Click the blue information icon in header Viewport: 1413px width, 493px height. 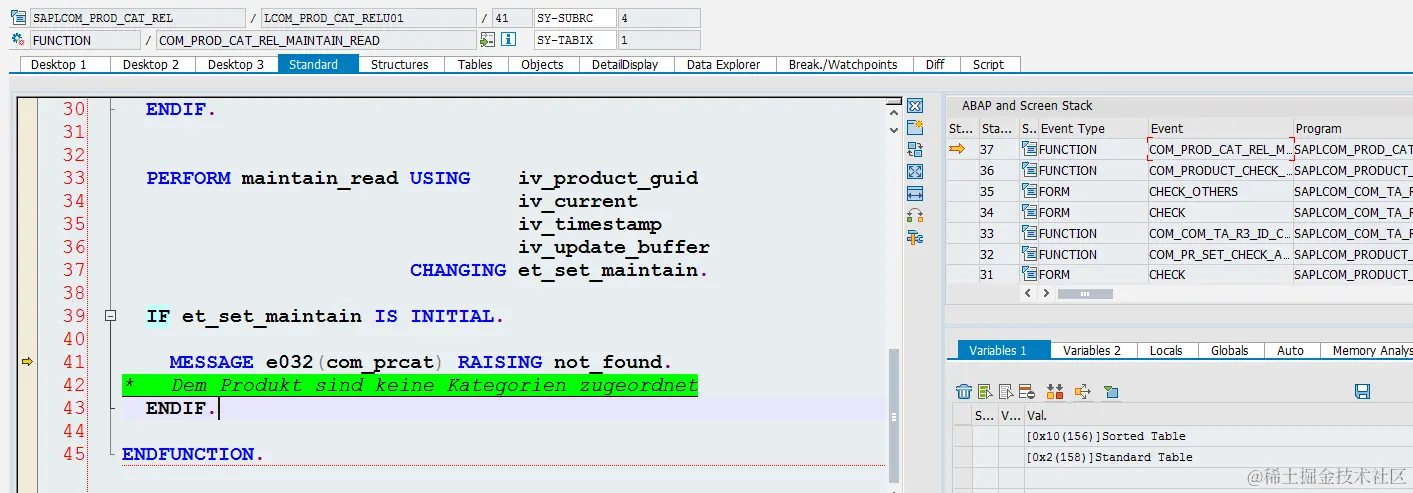[x=508, y=40]
